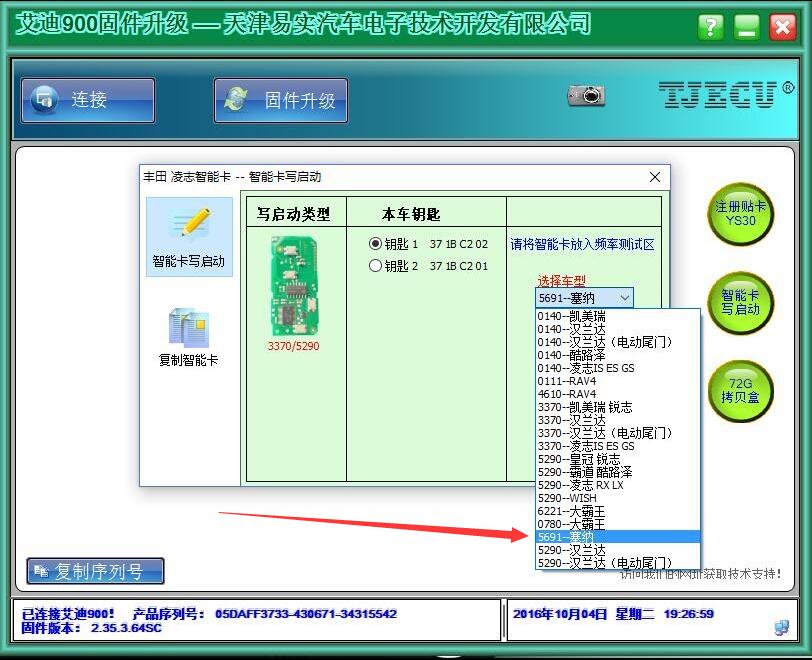The height and width of the screenshot is (660, 812).
Task: Click the key ID 37 1B C2 01
Action: click(458, 266)
